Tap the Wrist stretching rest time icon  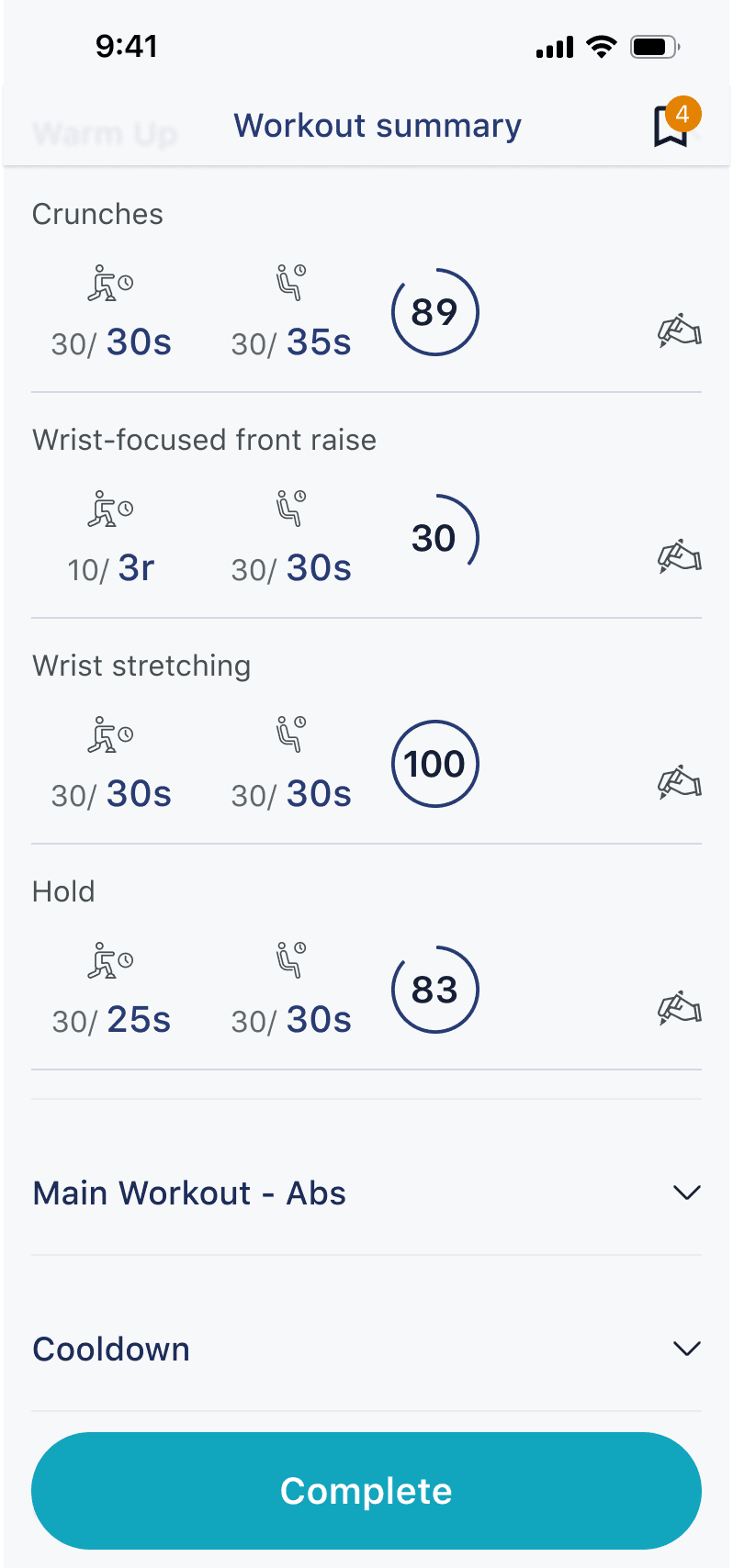(291, 734)
